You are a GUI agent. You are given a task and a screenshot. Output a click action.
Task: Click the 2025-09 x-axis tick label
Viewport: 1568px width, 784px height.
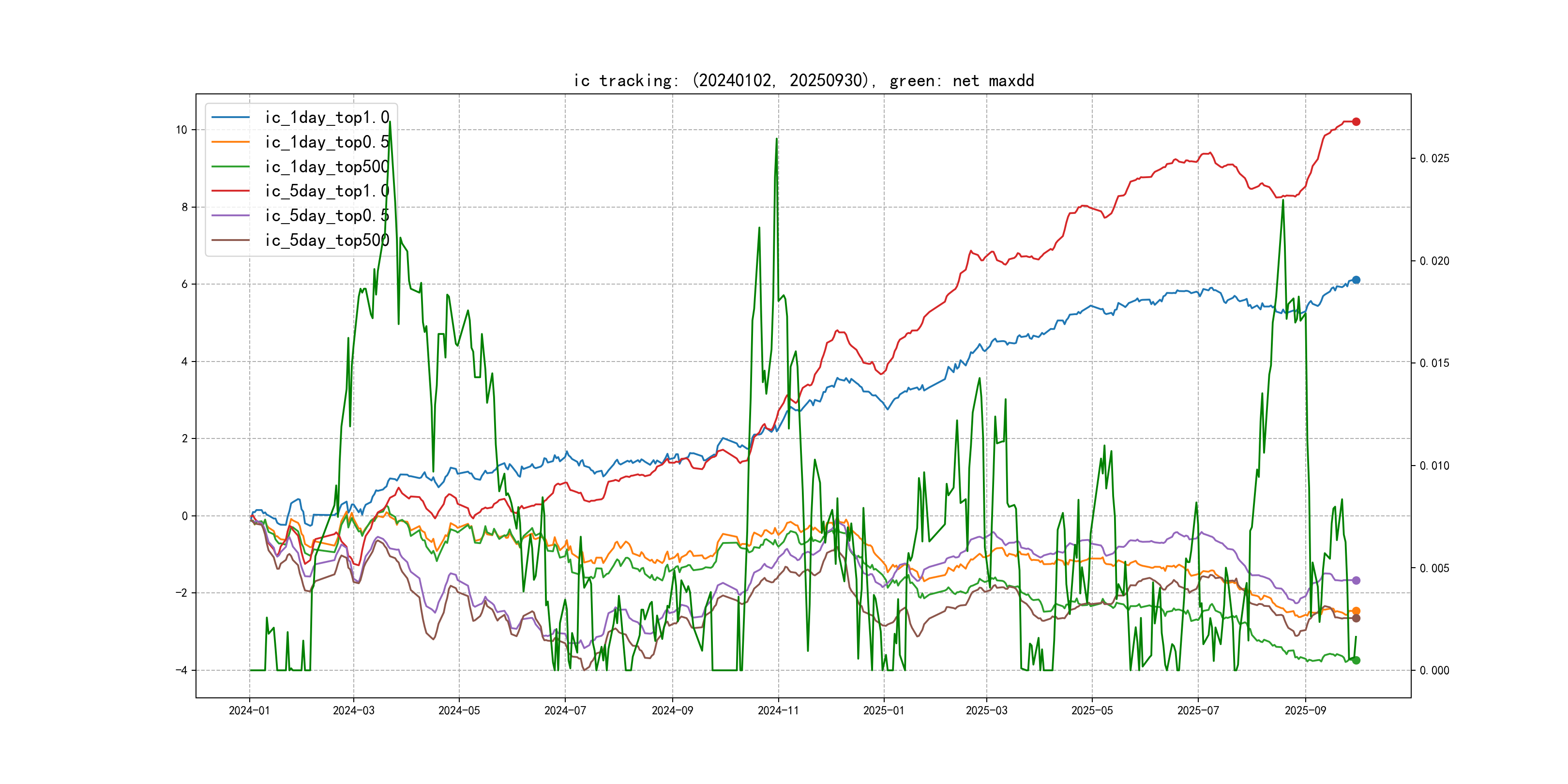pyautogui.click(x=1305, y=710)
